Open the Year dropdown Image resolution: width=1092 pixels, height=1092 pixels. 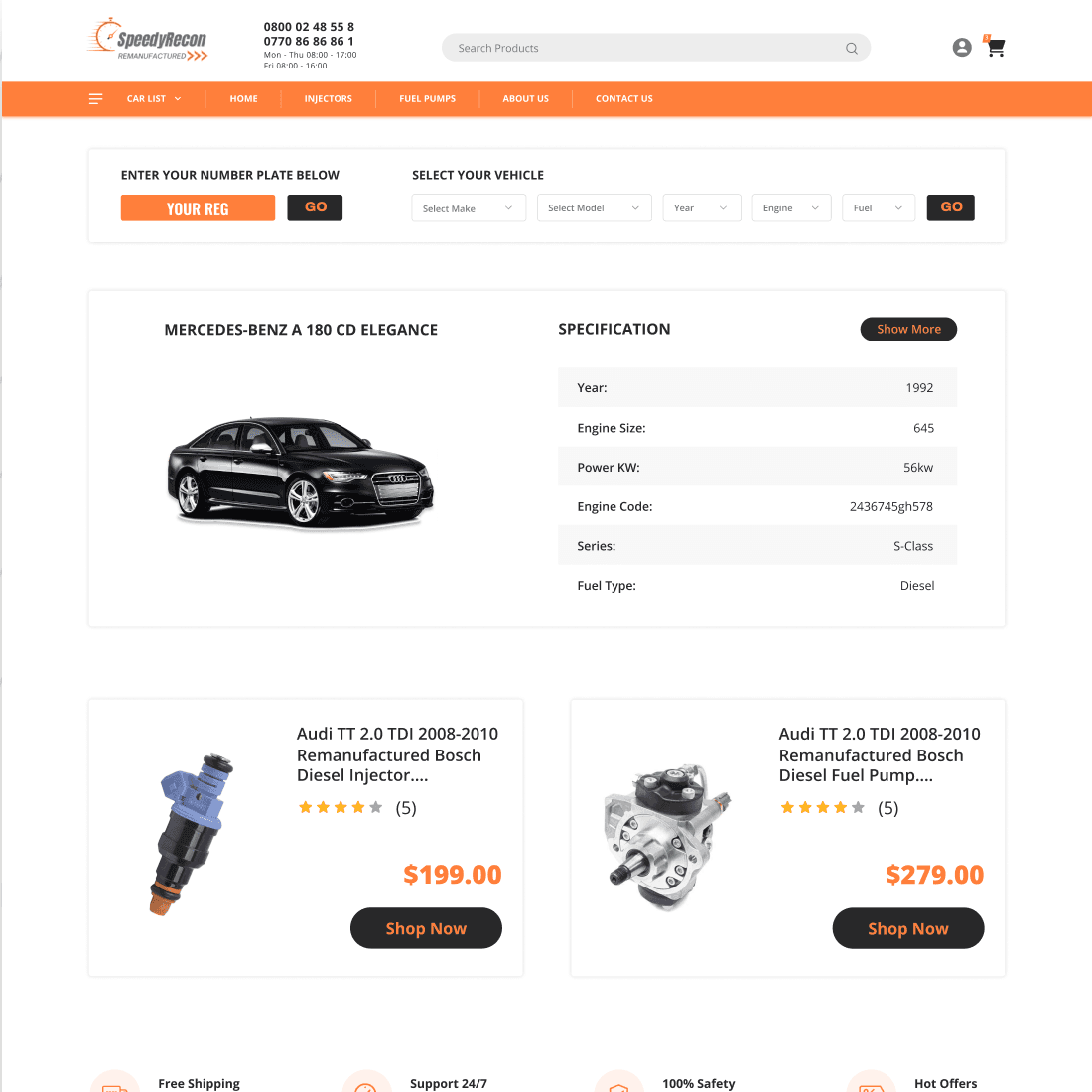701,208
